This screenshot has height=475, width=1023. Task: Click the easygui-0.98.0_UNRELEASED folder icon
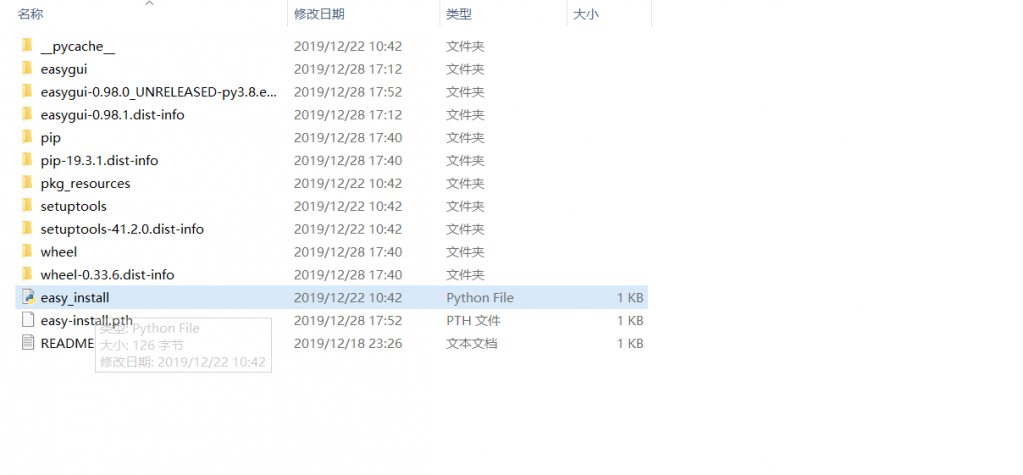tap(27, 91)
